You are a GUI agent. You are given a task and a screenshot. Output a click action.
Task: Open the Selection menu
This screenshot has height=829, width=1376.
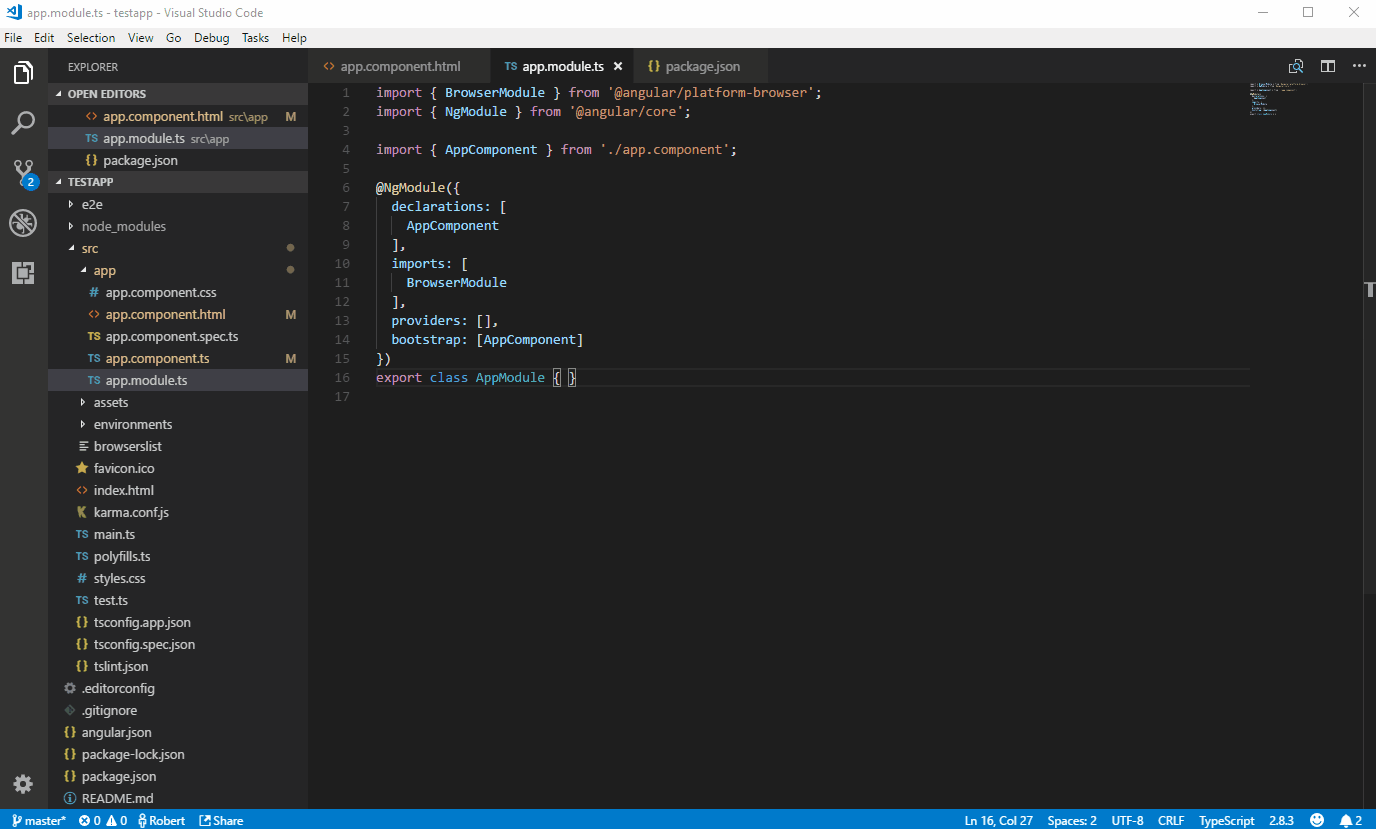pos(91,38)
